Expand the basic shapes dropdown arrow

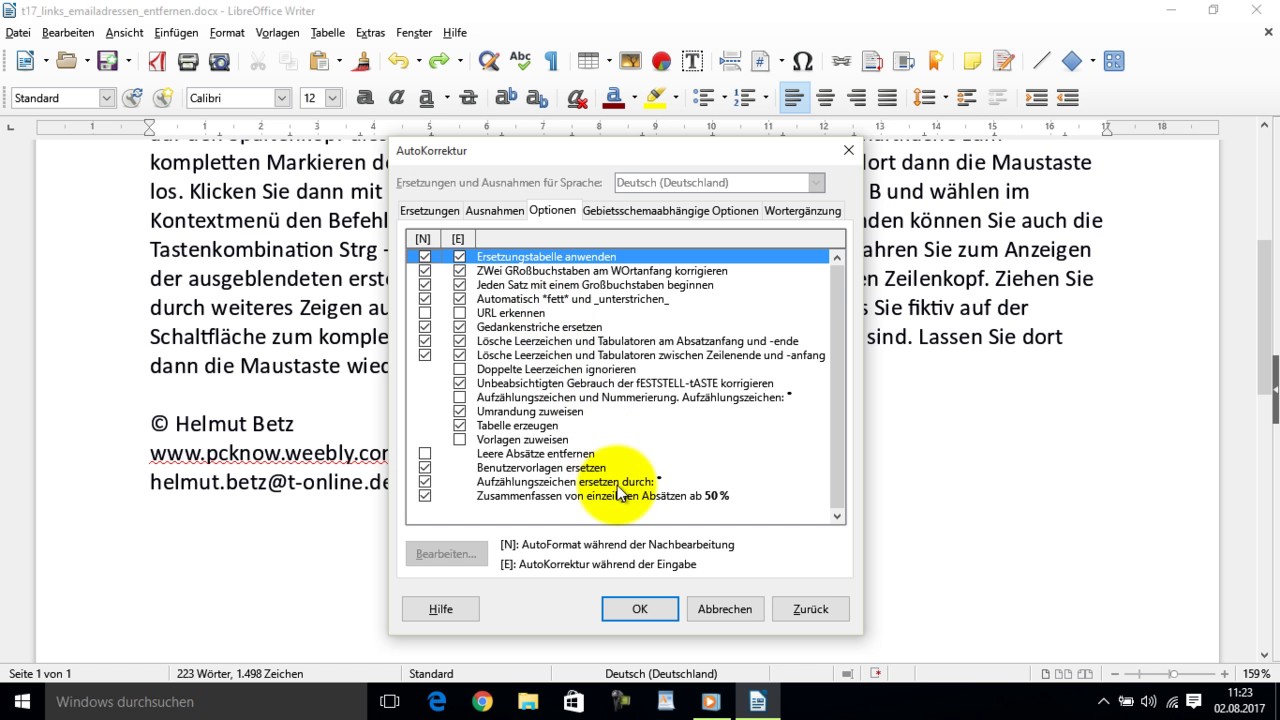(x=1093, y=61)
